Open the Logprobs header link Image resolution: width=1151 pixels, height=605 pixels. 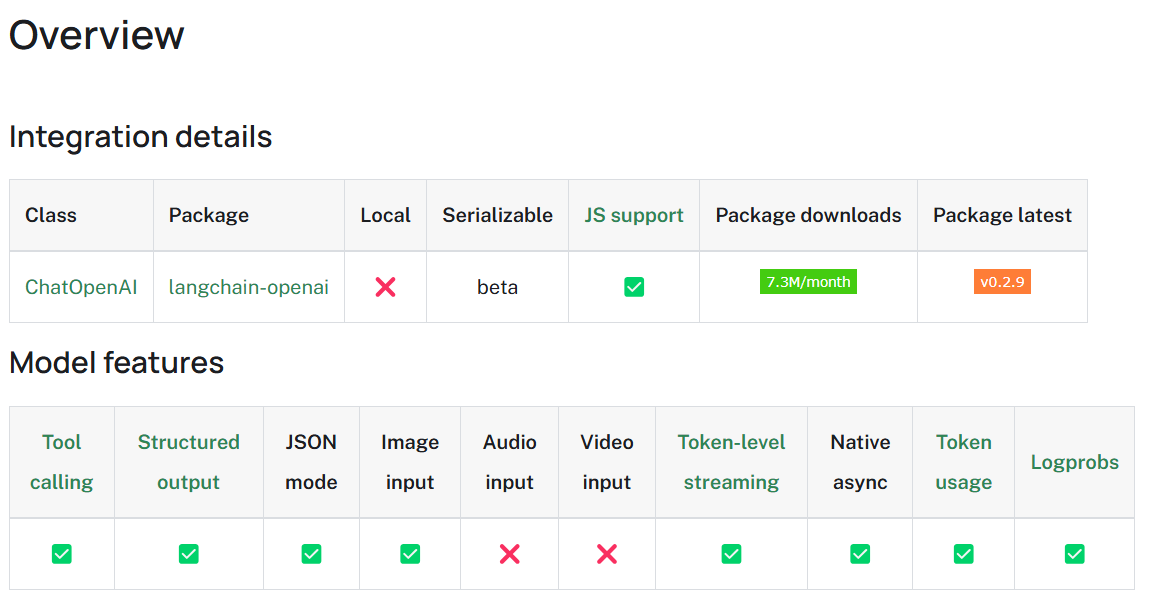[x=1075, y=462]
